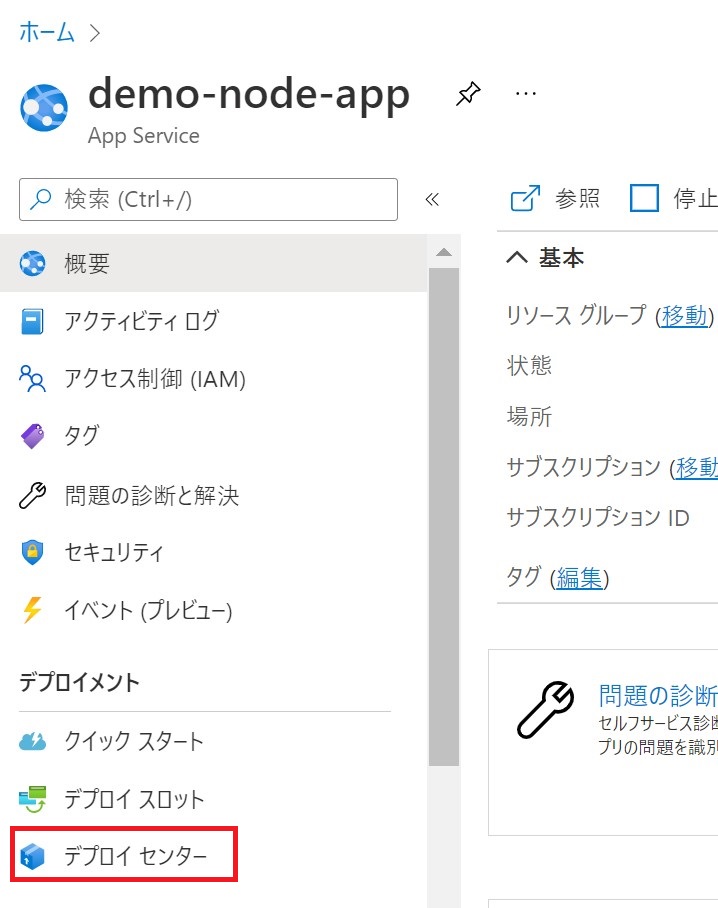Pin demo-node-app to the dashboard
718x908 pixels.
tap(468, 94)
